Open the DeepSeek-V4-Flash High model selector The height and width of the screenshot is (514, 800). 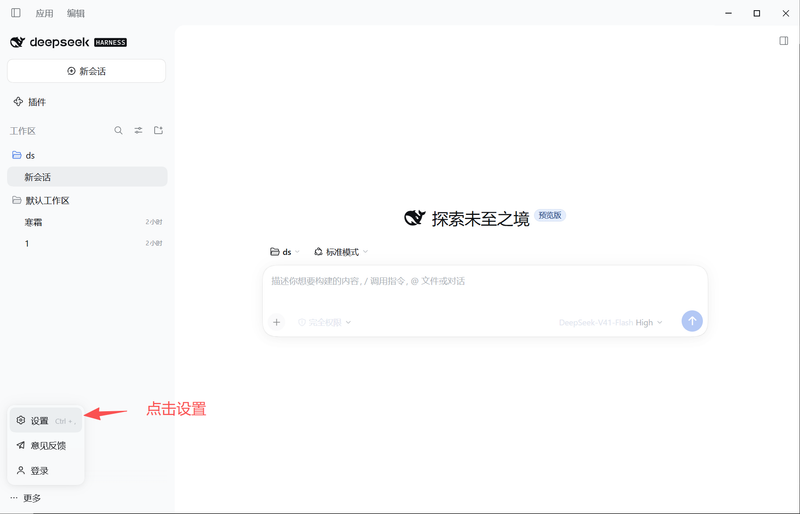tap(611, 323)
